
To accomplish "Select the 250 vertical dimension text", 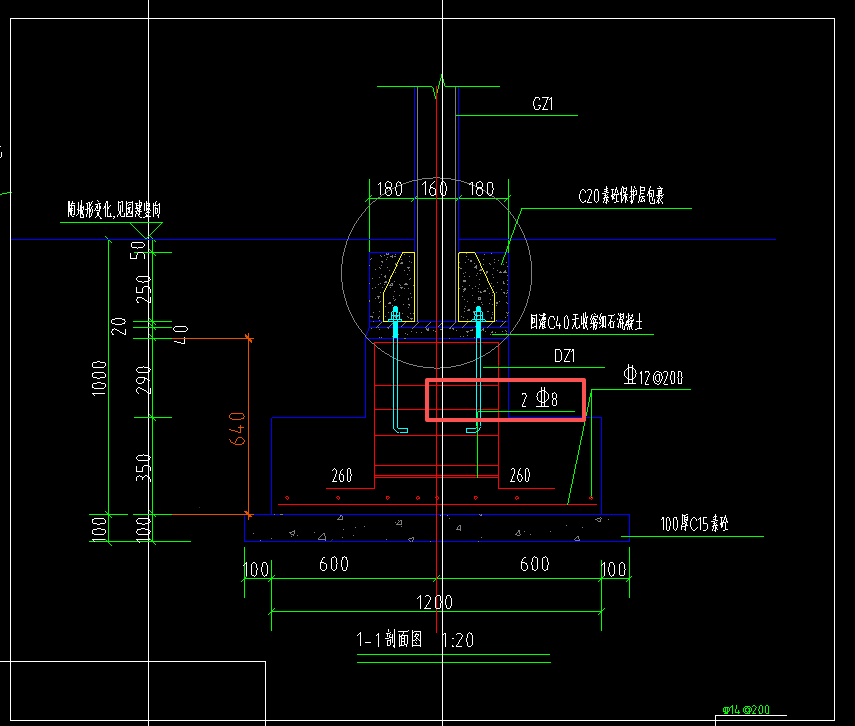I will coord(143,289).
